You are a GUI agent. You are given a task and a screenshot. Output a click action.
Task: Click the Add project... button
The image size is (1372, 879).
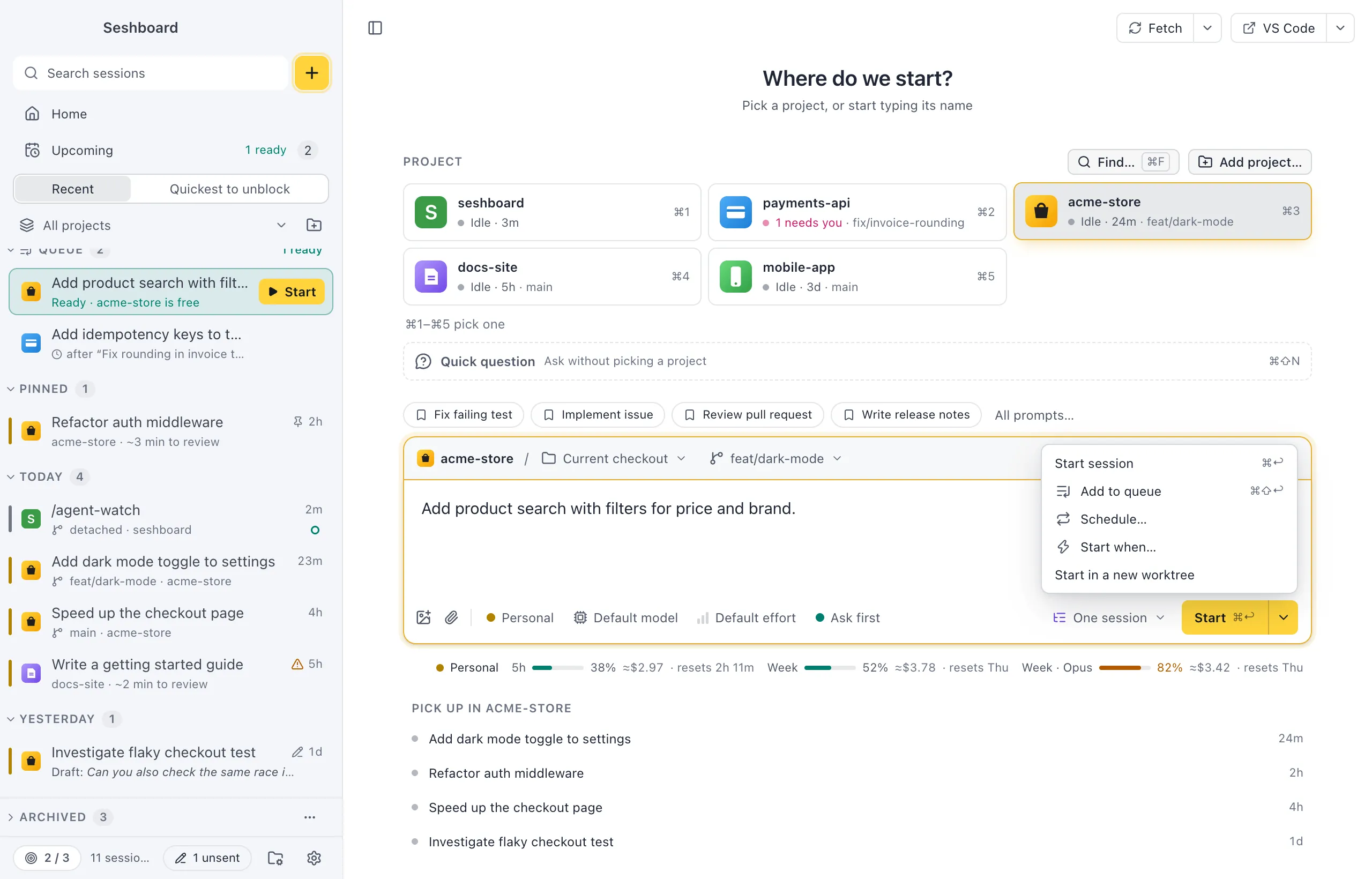click(1249, 162)
